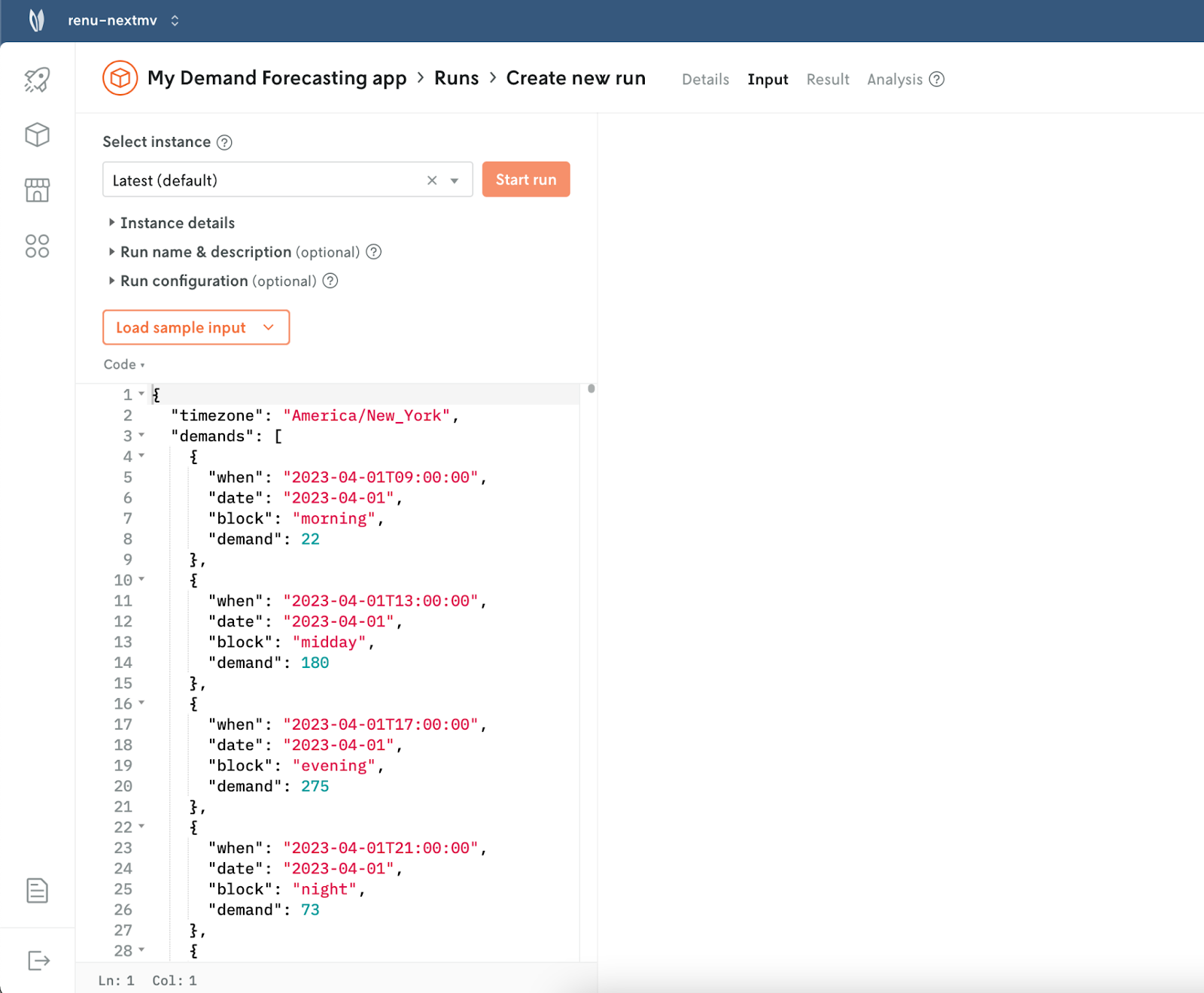Collapse the object fold at line 4

click(141, 456)
